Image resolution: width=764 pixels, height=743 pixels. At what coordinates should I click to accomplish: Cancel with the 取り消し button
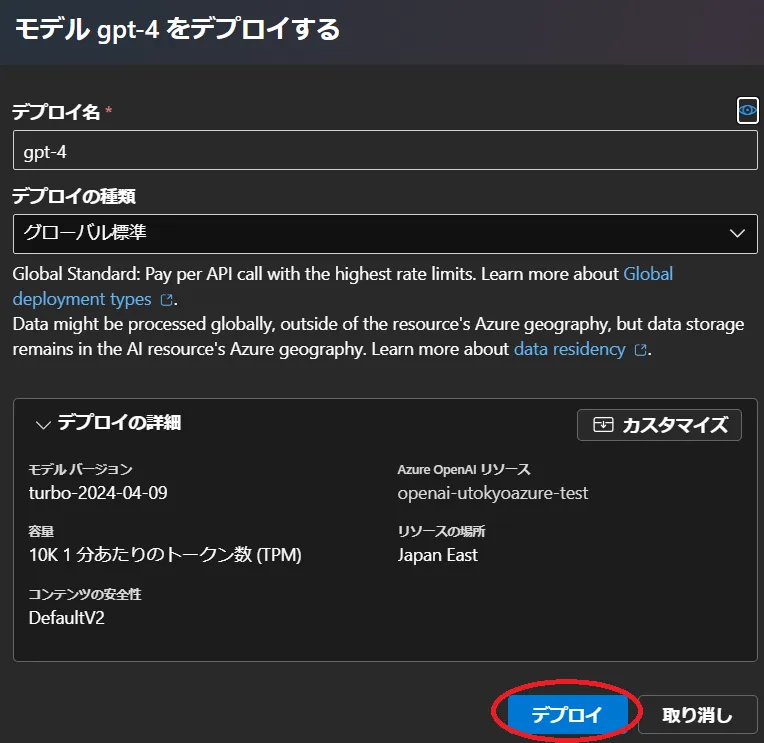(x=697, y=715)
